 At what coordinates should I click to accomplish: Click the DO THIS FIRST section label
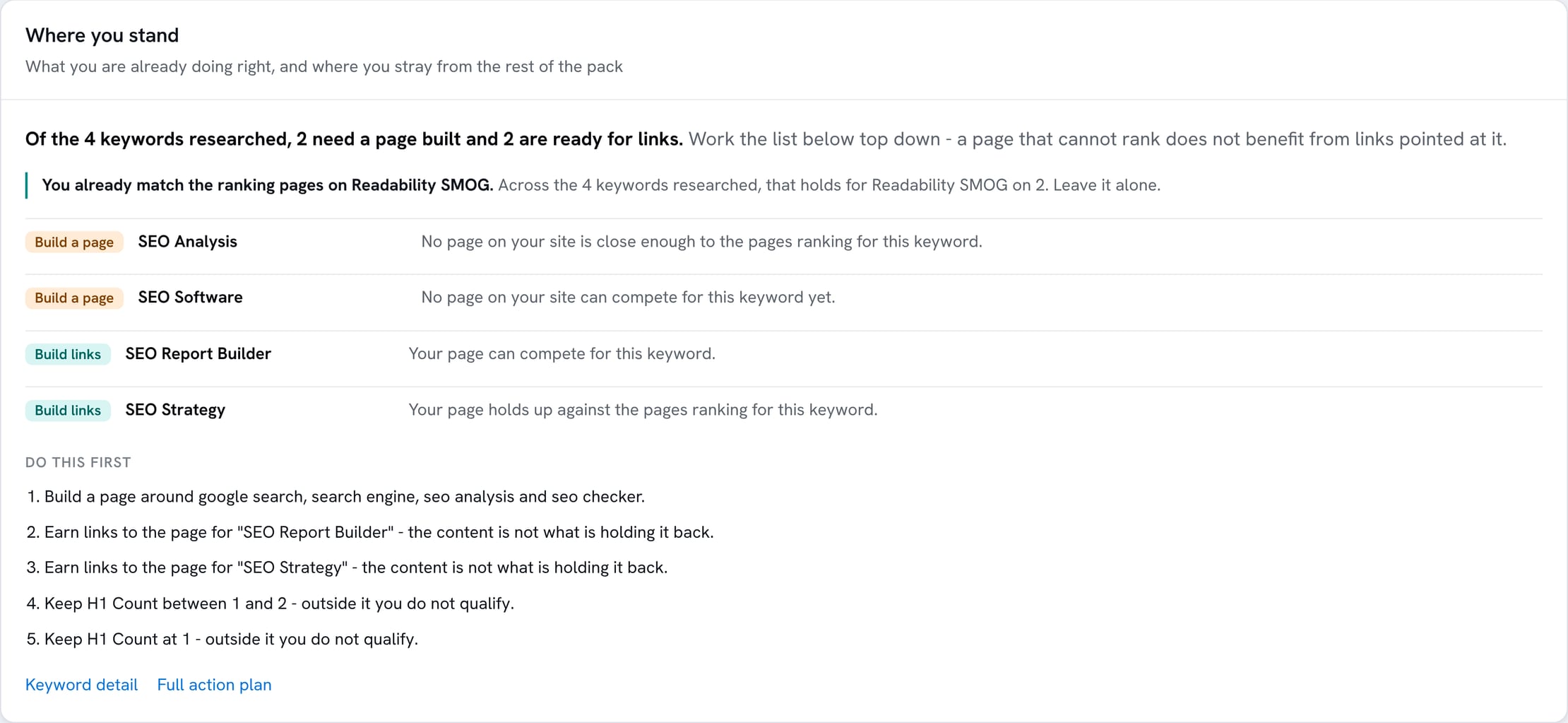pyautogui.click(x=78, y=462)
